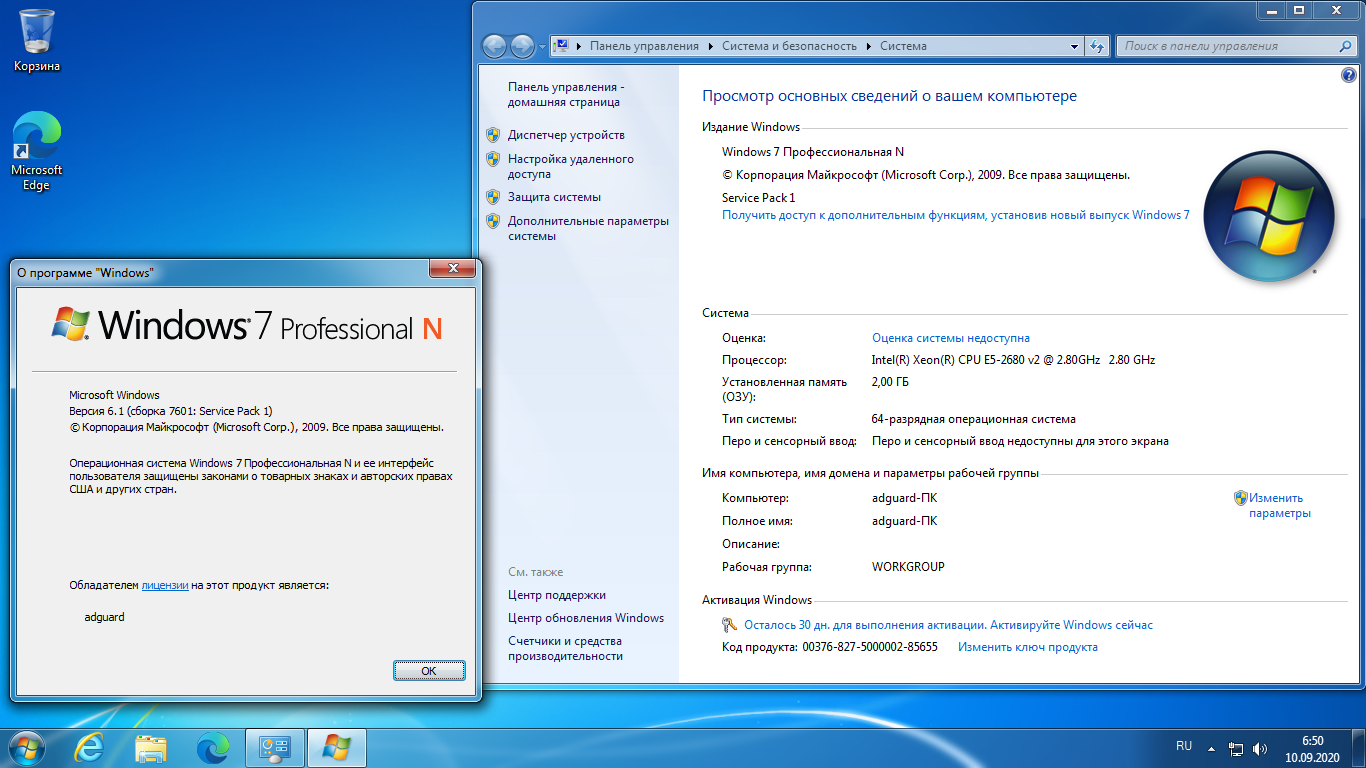
Task: Click the Back navigation arrow
Action: pos(494,46)
